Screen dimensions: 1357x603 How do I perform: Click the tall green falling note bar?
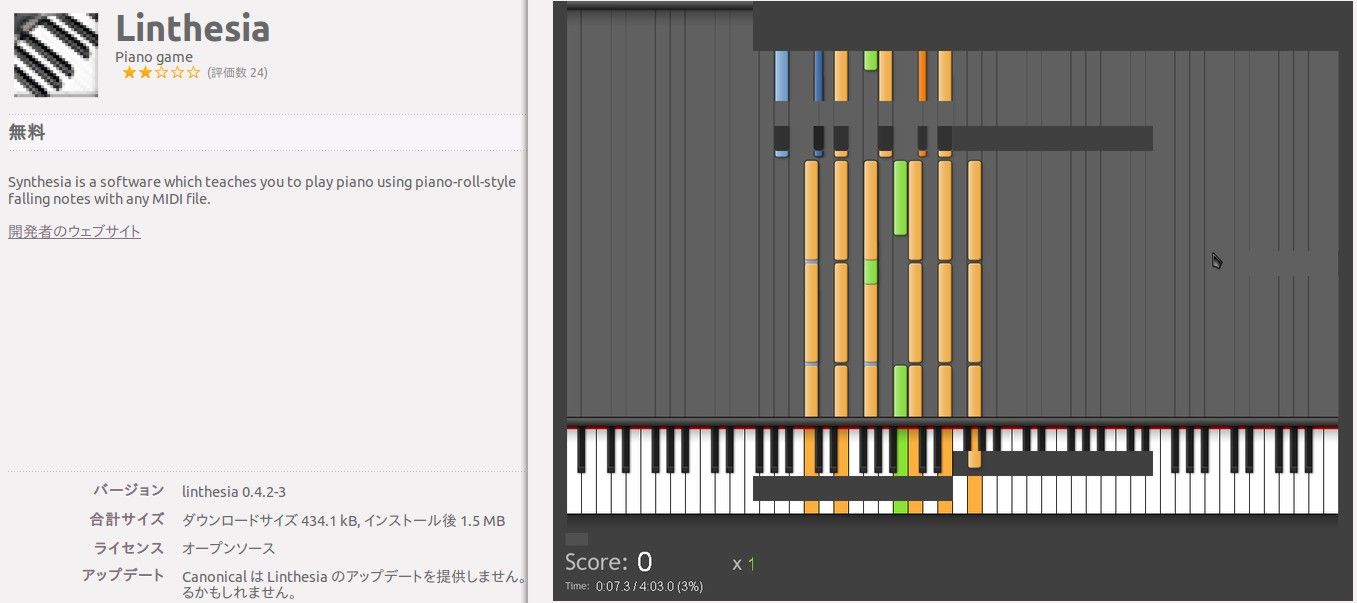coord(900,198)
